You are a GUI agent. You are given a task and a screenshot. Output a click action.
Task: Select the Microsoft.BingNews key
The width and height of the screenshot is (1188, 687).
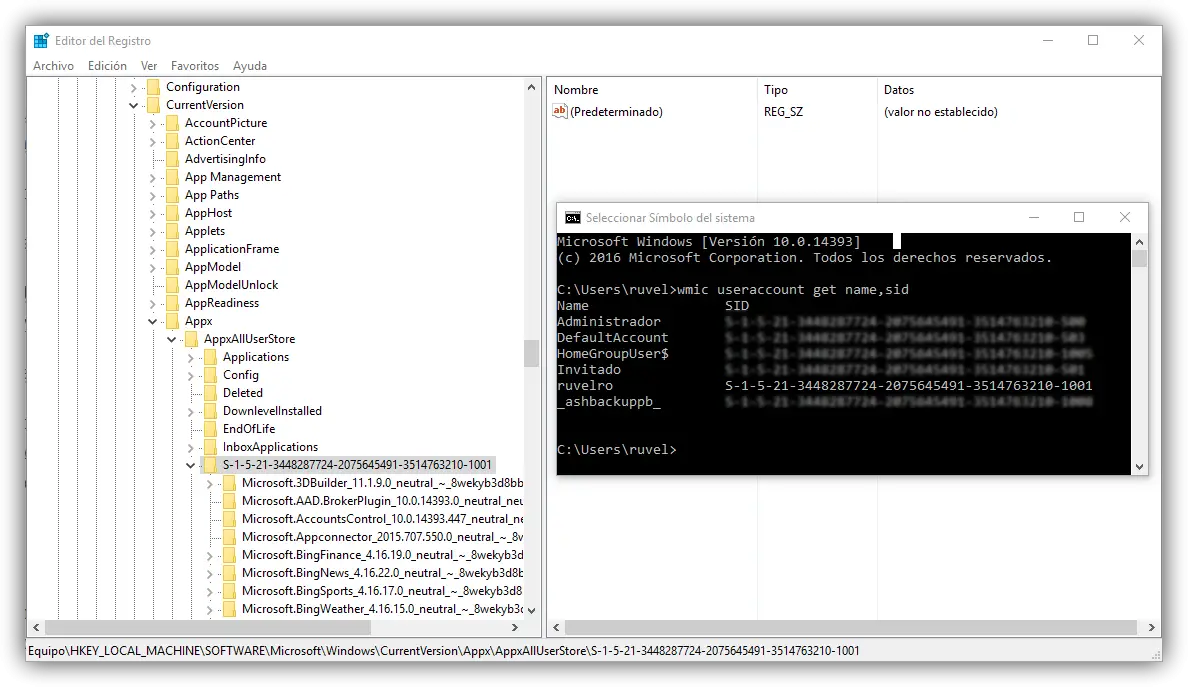382,573
